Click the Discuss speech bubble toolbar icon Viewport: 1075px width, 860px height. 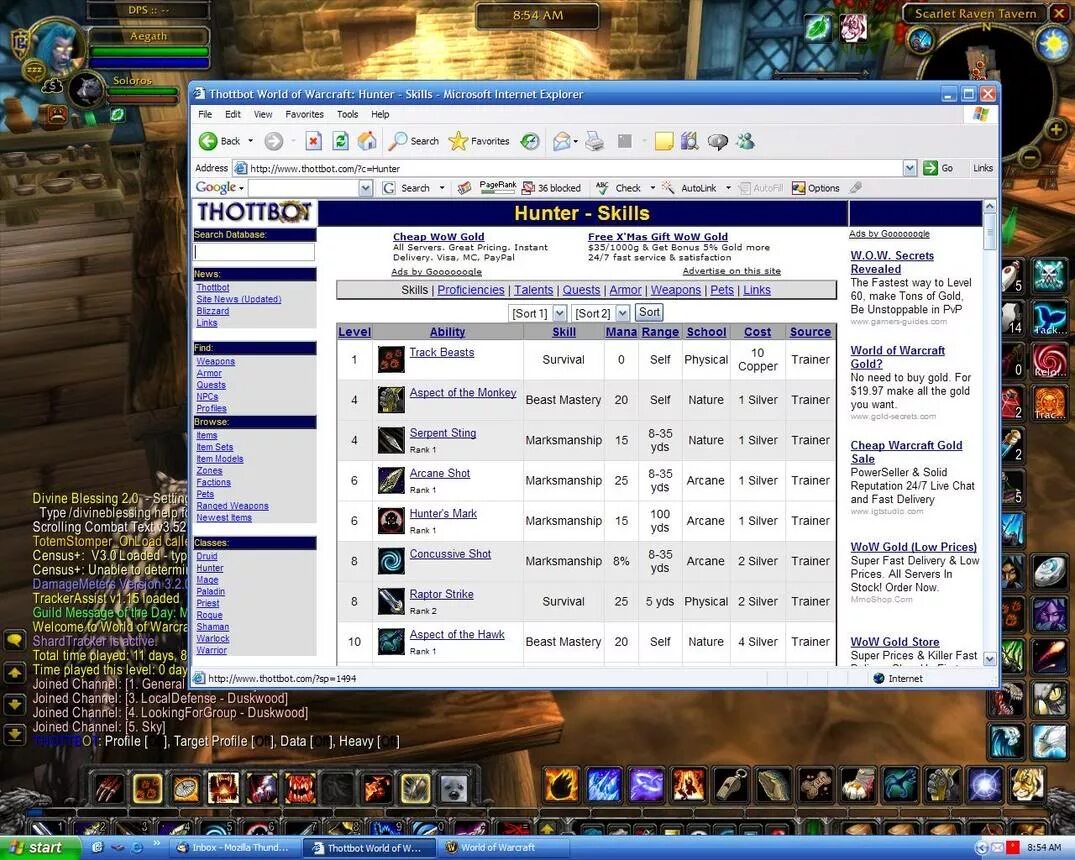click(717, 141)
